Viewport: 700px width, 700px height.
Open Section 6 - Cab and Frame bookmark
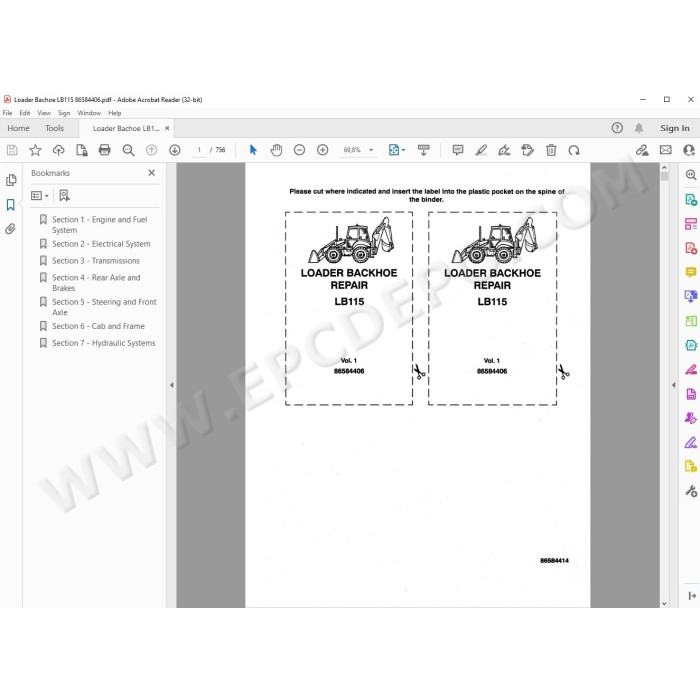click(98, 326)
